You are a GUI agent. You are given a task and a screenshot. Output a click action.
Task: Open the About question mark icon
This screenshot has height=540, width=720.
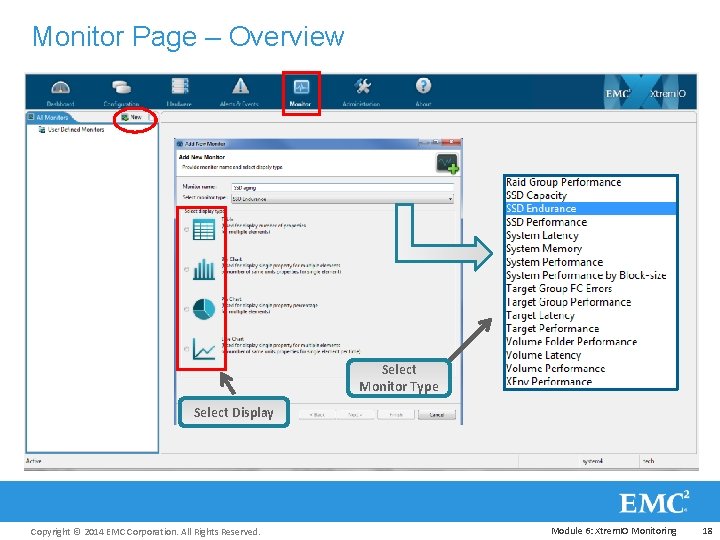(x=423, y=86)
